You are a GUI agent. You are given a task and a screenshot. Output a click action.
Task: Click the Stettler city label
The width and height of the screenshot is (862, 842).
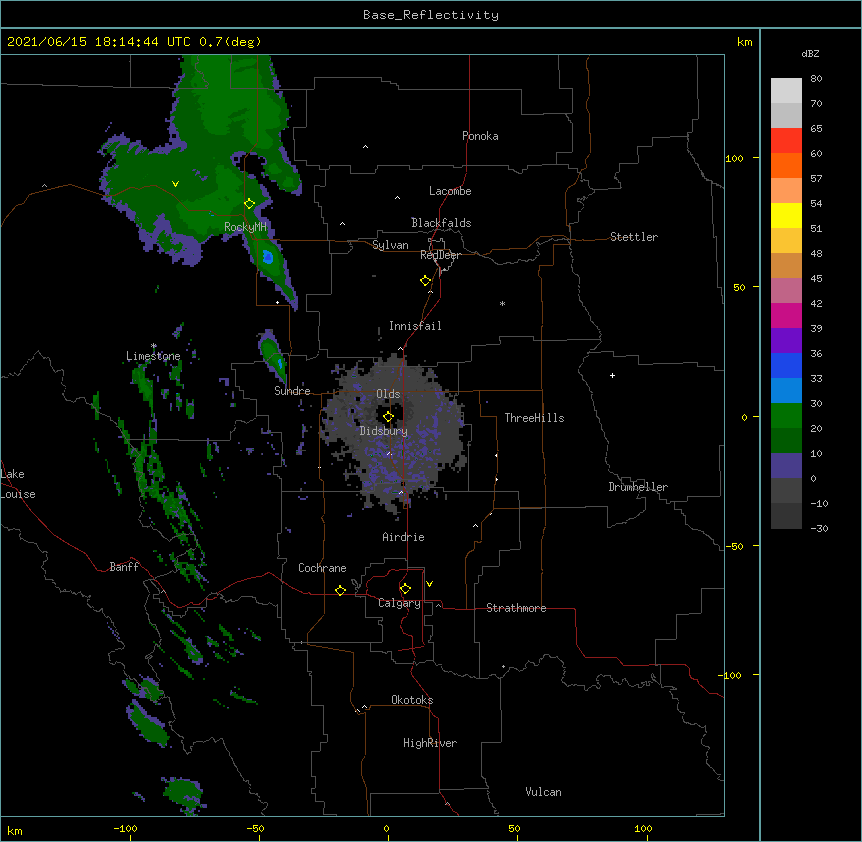coord(634,237)
